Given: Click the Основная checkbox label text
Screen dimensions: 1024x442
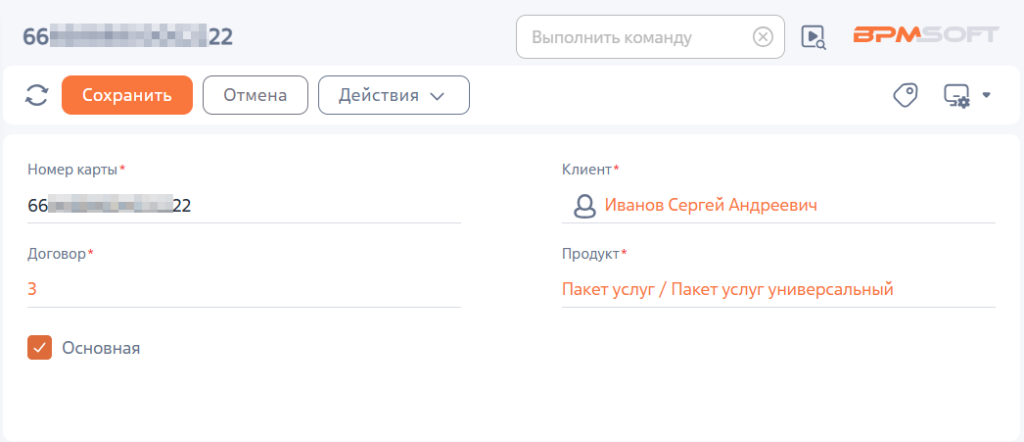Looking at the screenshot, I should click(101, 349).
